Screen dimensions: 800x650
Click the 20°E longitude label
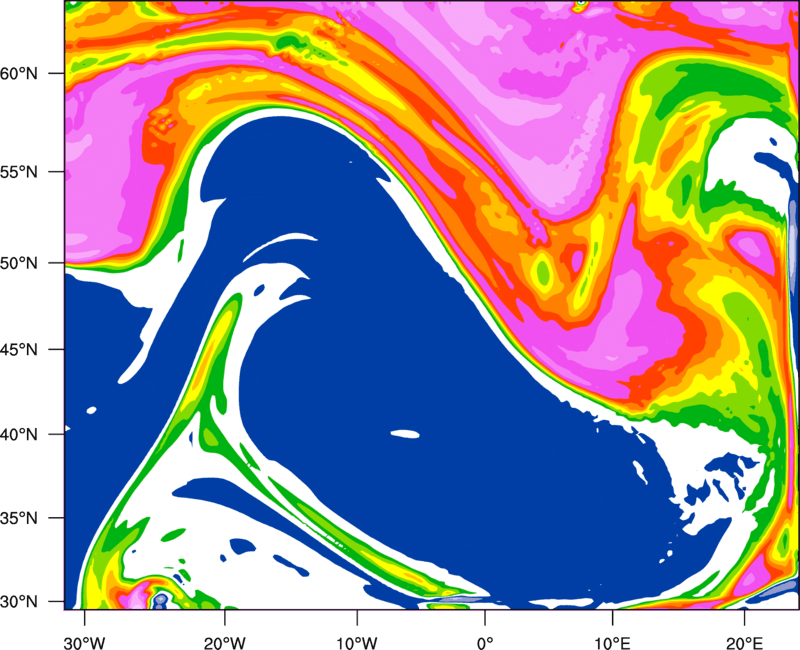click(x=744, y=643)
